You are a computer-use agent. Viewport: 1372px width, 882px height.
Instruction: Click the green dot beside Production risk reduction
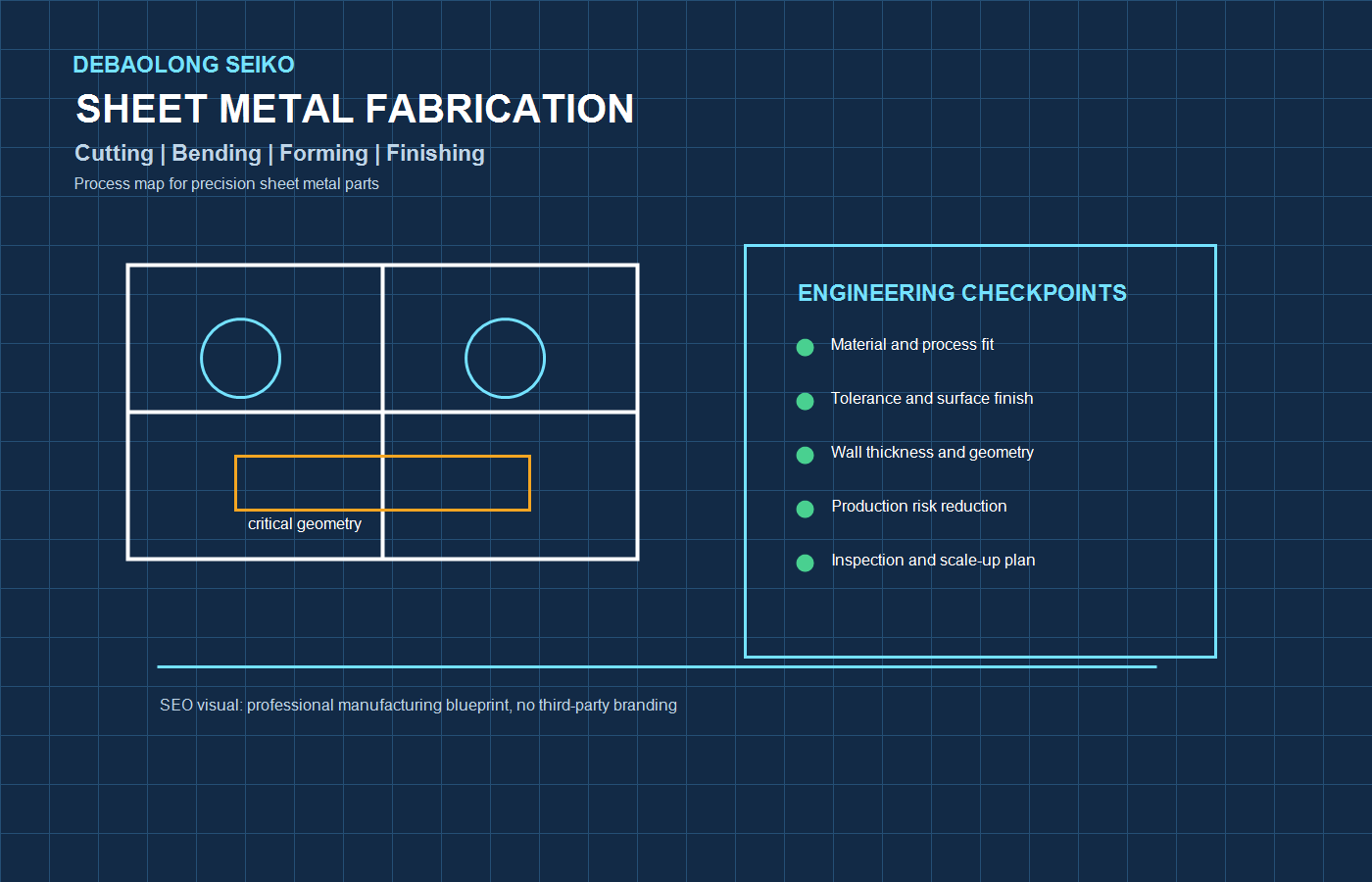[x=805, y=509]
